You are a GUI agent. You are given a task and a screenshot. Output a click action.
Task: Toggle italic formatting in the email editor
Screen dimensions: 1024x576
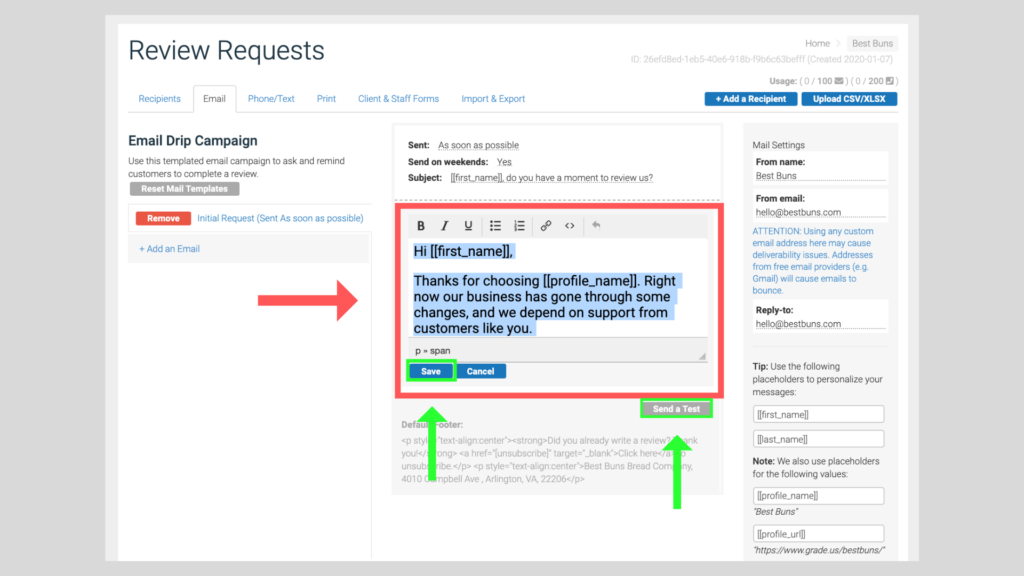coord(445,226)
